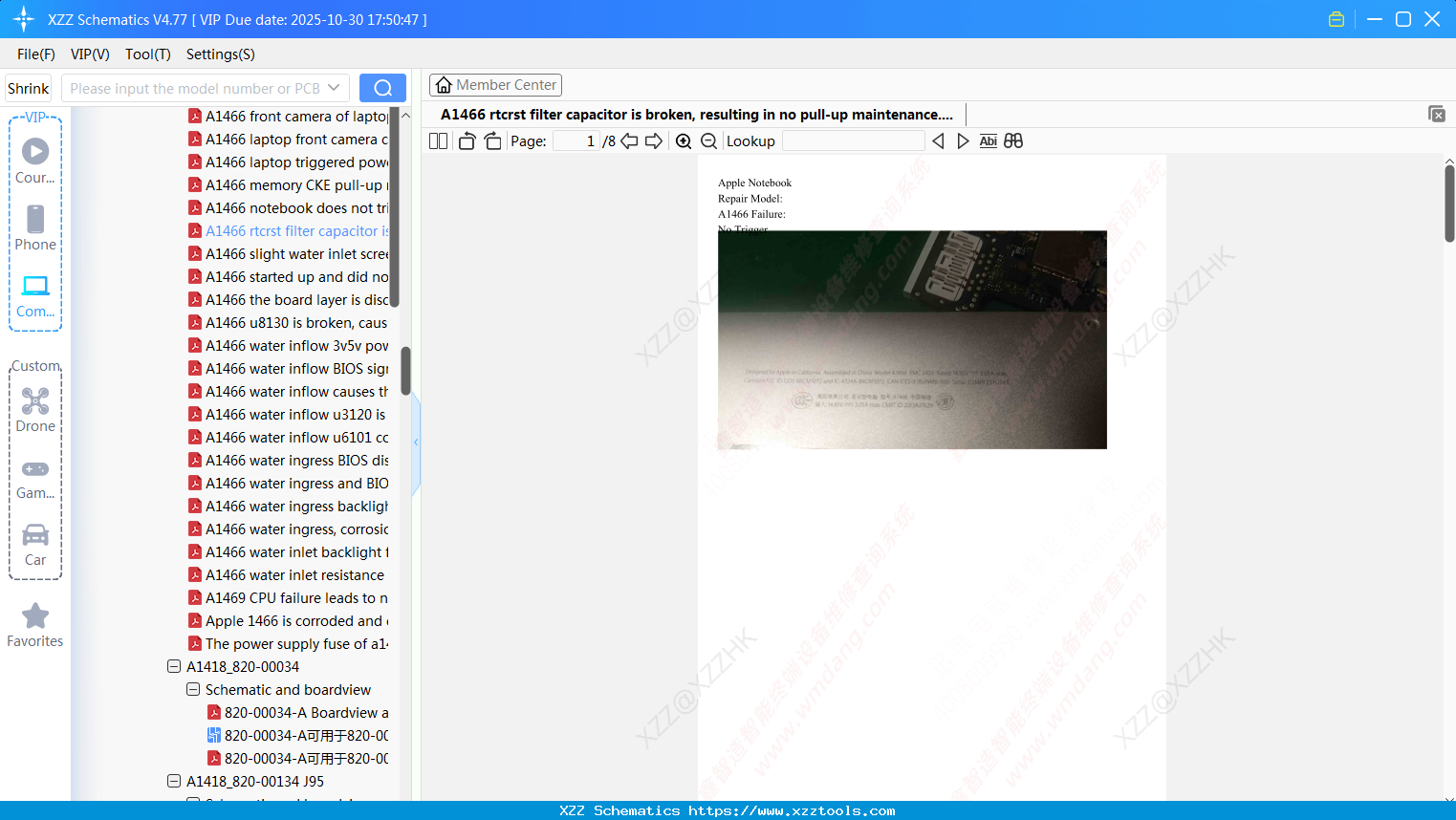Select the rtcrst filter capacitor document tab

697,115
